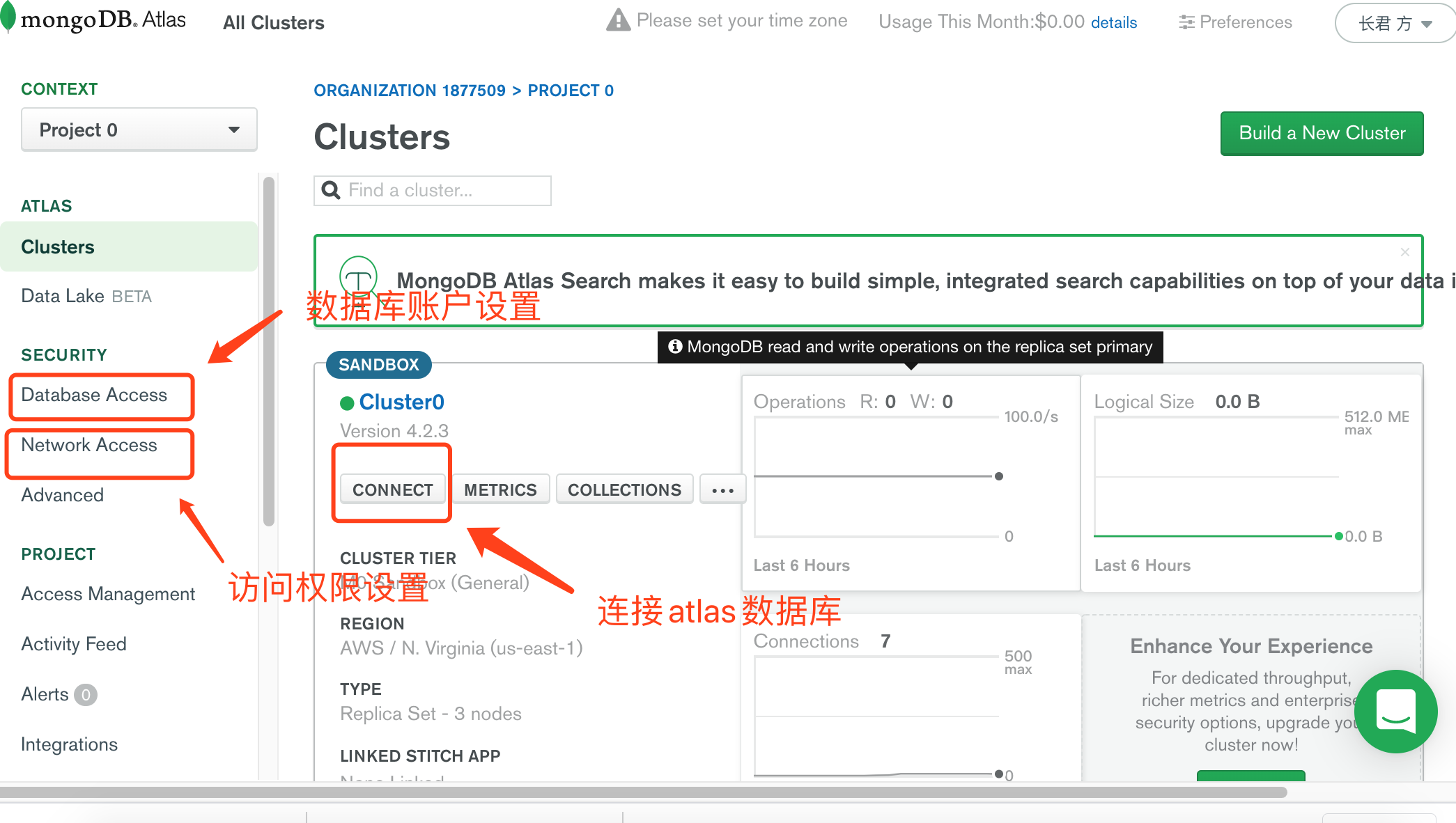Viewport: 1456px width, 823px height.
Task: Click the MongoDB Atlas leaf logo
Action: coord(8,18)
